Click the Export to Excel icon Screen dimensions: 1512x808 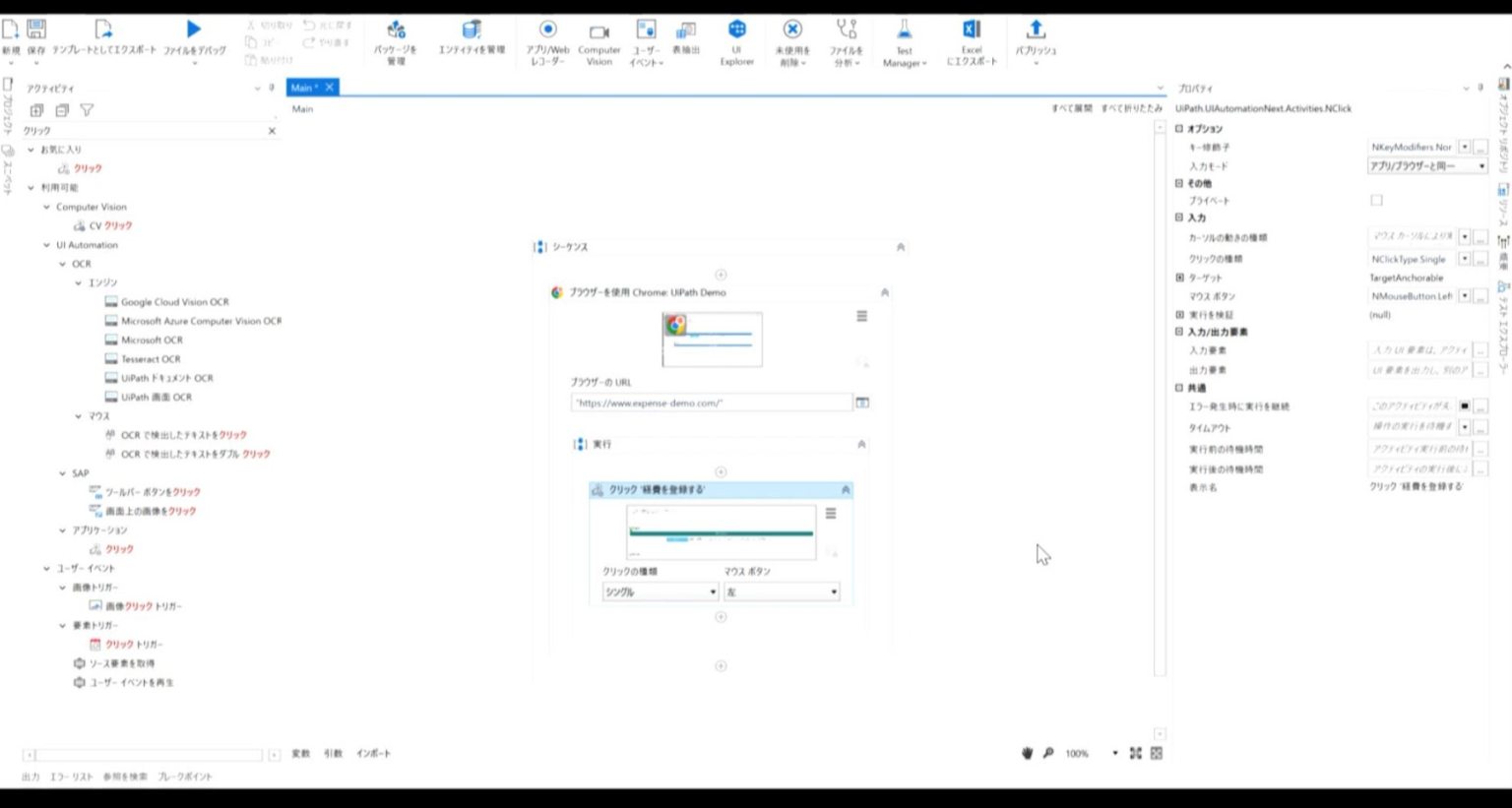[971, 31]
